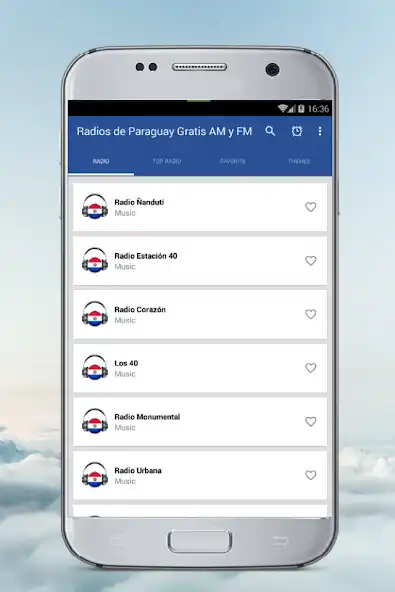Tap Music genre label under Radio Urbana
395x592 pixels.
tap(125, 481)
